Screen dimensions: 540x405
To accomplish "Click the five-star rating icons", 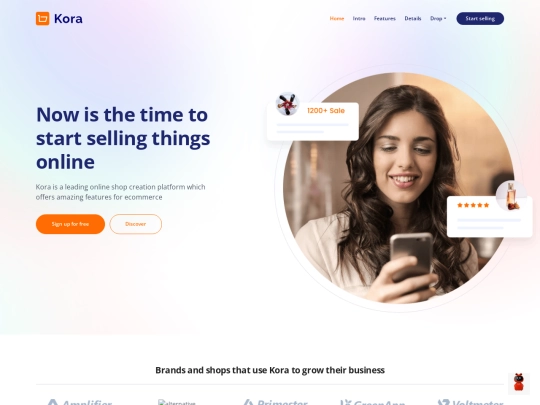I will pyautogui.click(x=473, y=205).
